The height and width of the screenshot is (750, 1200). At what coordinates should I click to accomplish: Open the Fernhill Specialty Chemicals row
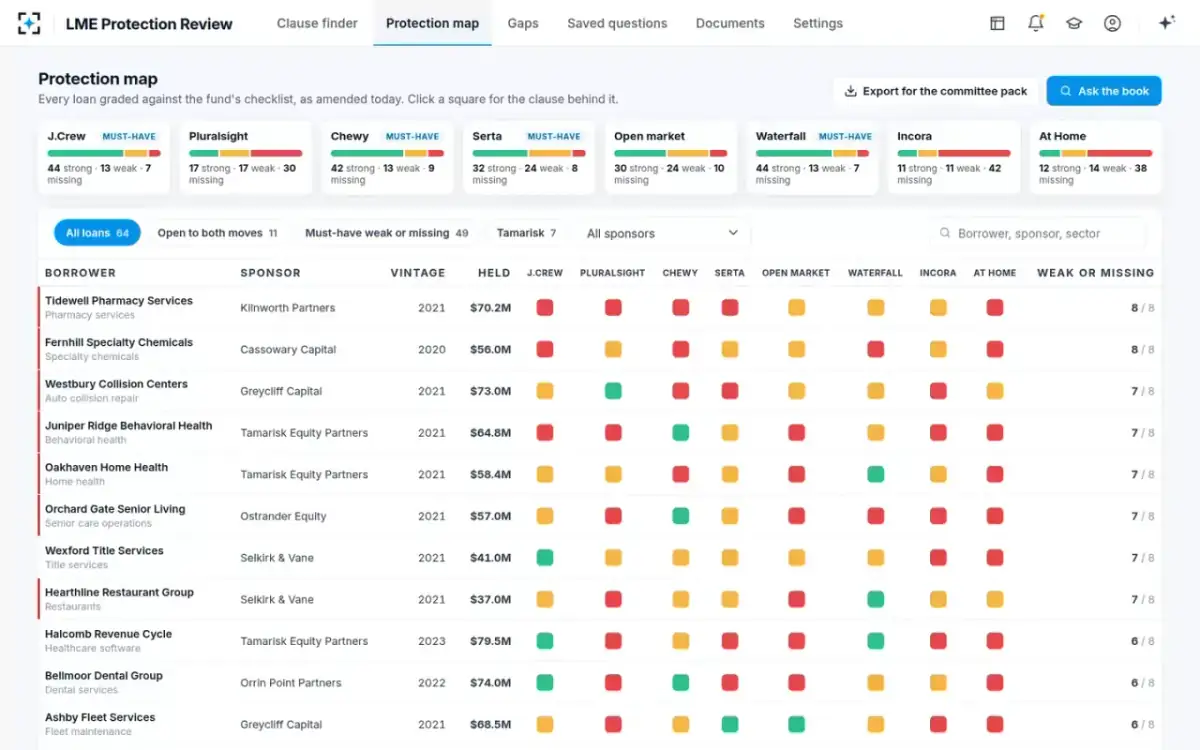600,349
